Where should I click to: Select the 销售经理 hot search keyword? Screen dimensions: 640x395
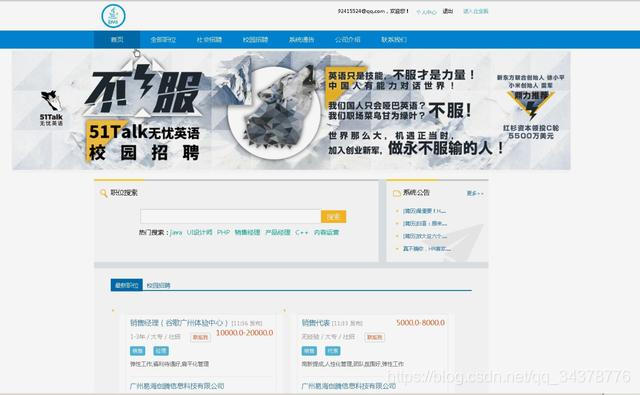pyautogui.click(x=247, y=232)
